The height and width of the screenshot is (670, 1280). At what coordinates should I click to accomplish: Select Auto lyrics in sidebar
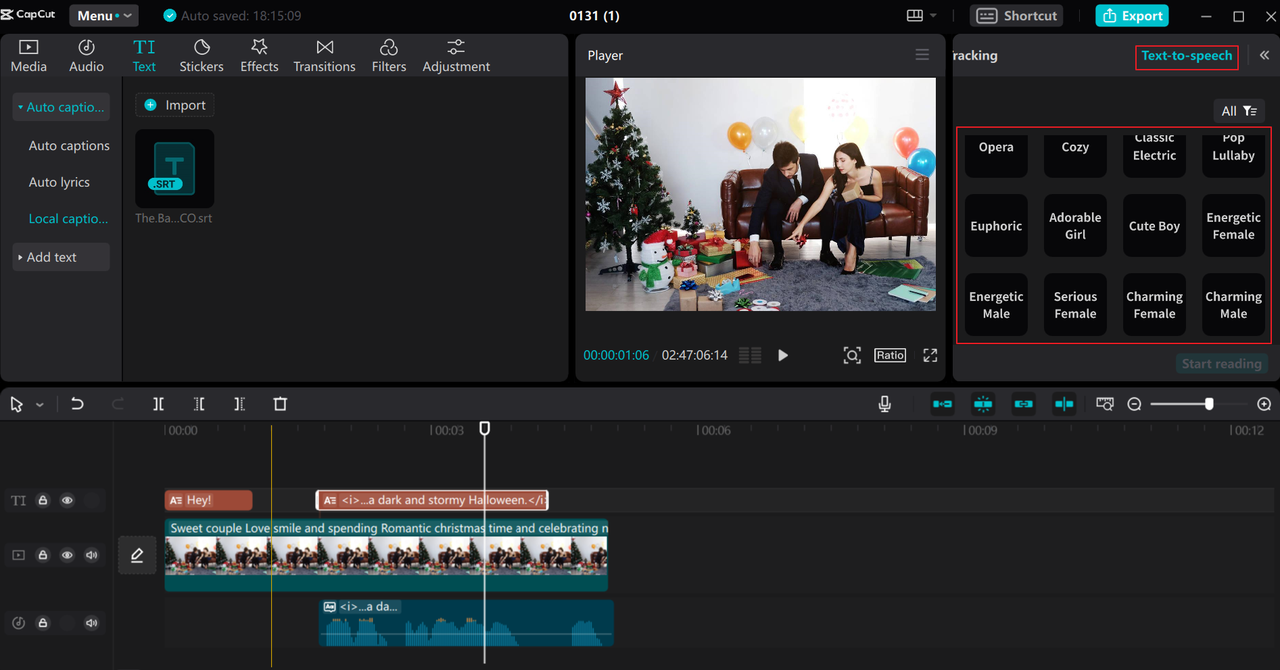[59, 182]
